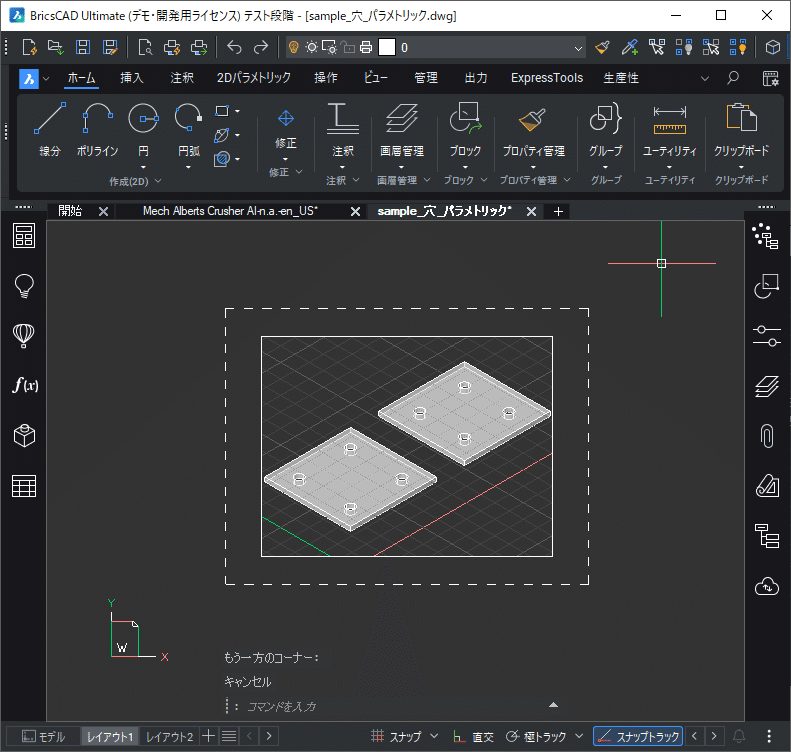791x752 pixels.
Task: Toggle Snap (スナップ) in status bar
Action: (397, 736)
